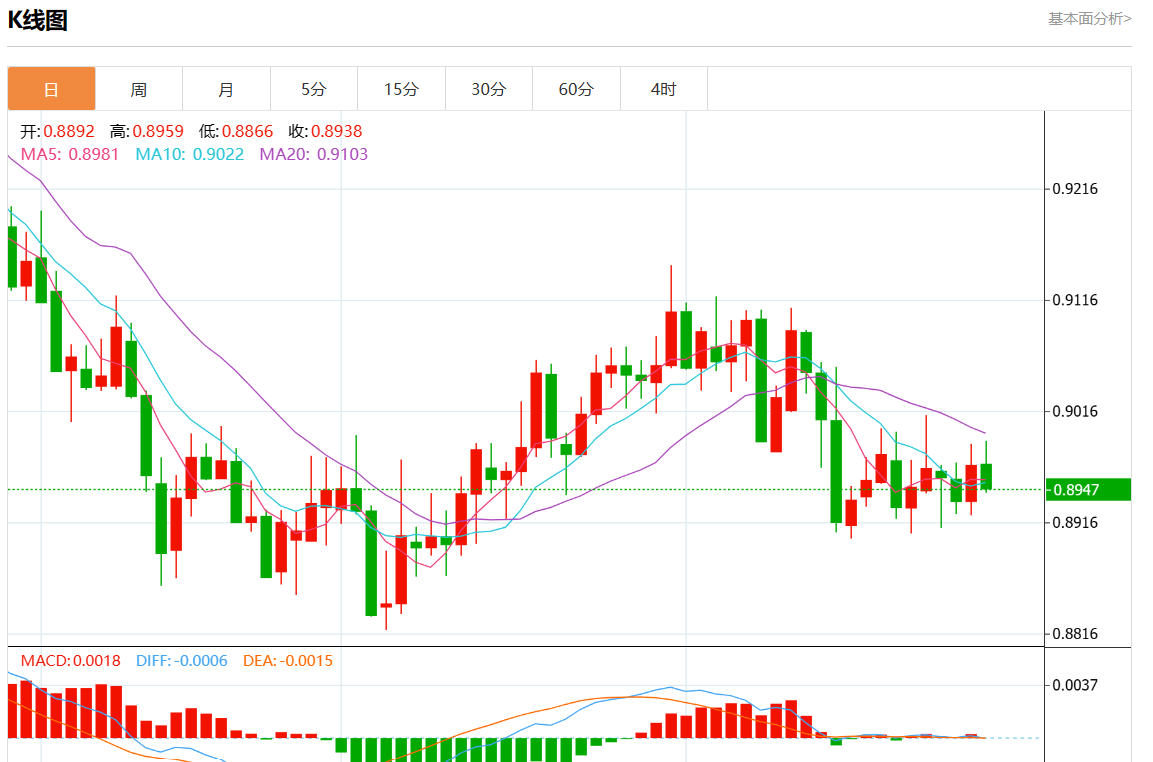Click the K线图 heading

click(x=38, y=20)
